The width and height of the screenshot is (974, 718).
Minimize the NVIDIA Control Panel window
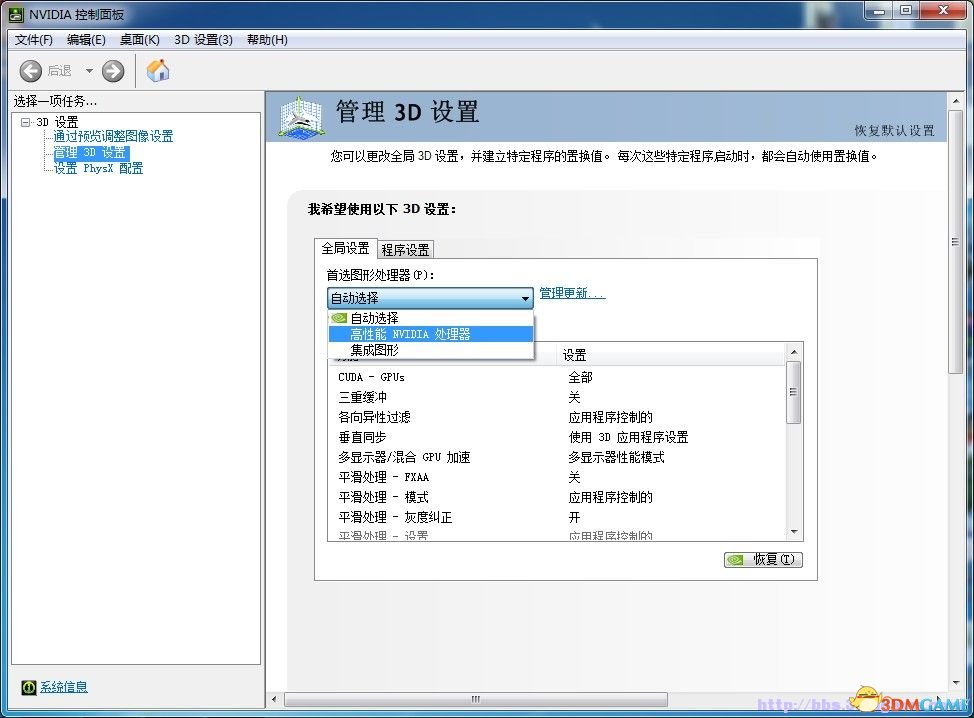click(878, 11)
